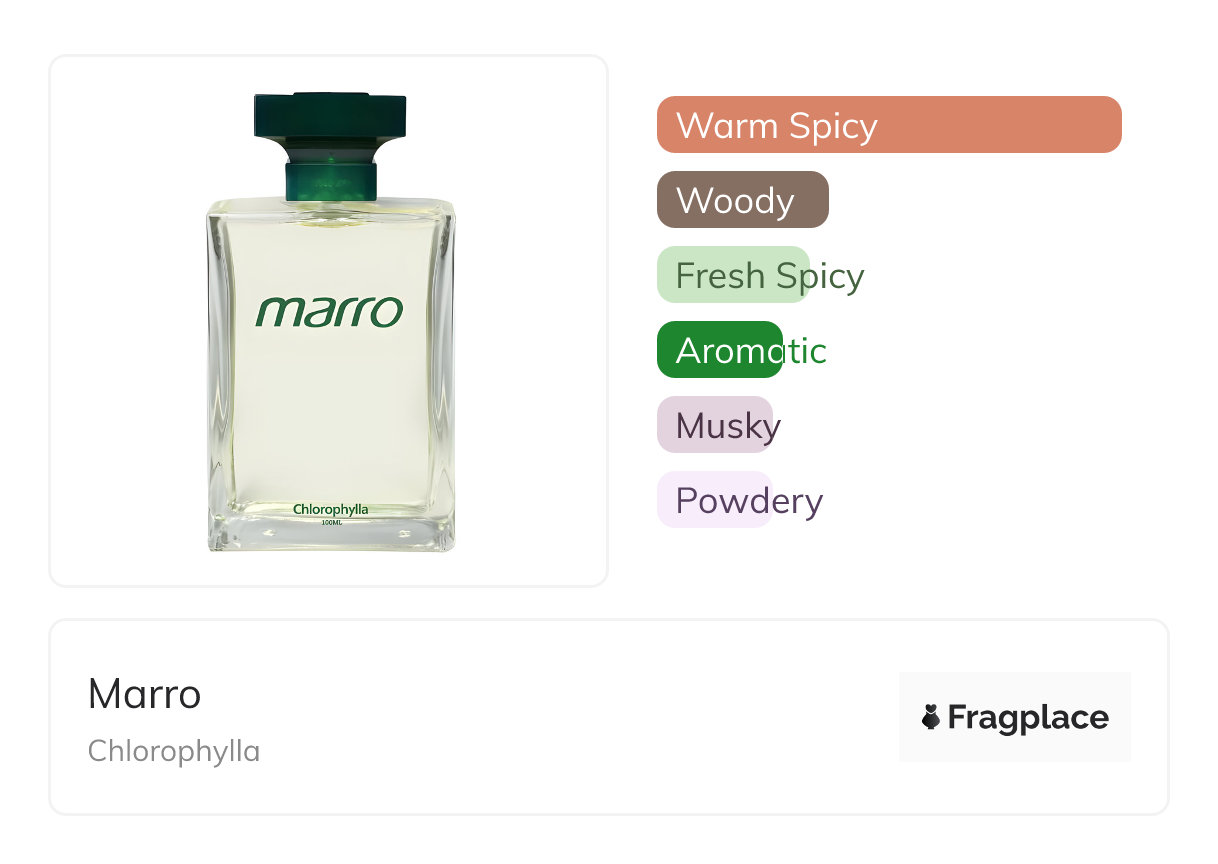Click the dark green bottle cap
The height and width of the screenshot is (864, 1218).
click(x=330, y=116)
